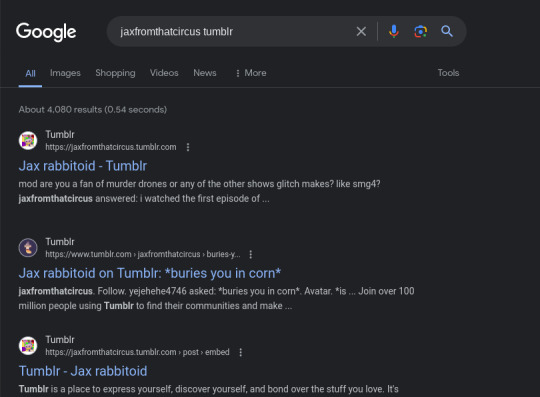Image resolution: width=540 pixels, height=397 pixels.
Task: Click the Tumblr site name above the corn result
Action: 60,242
